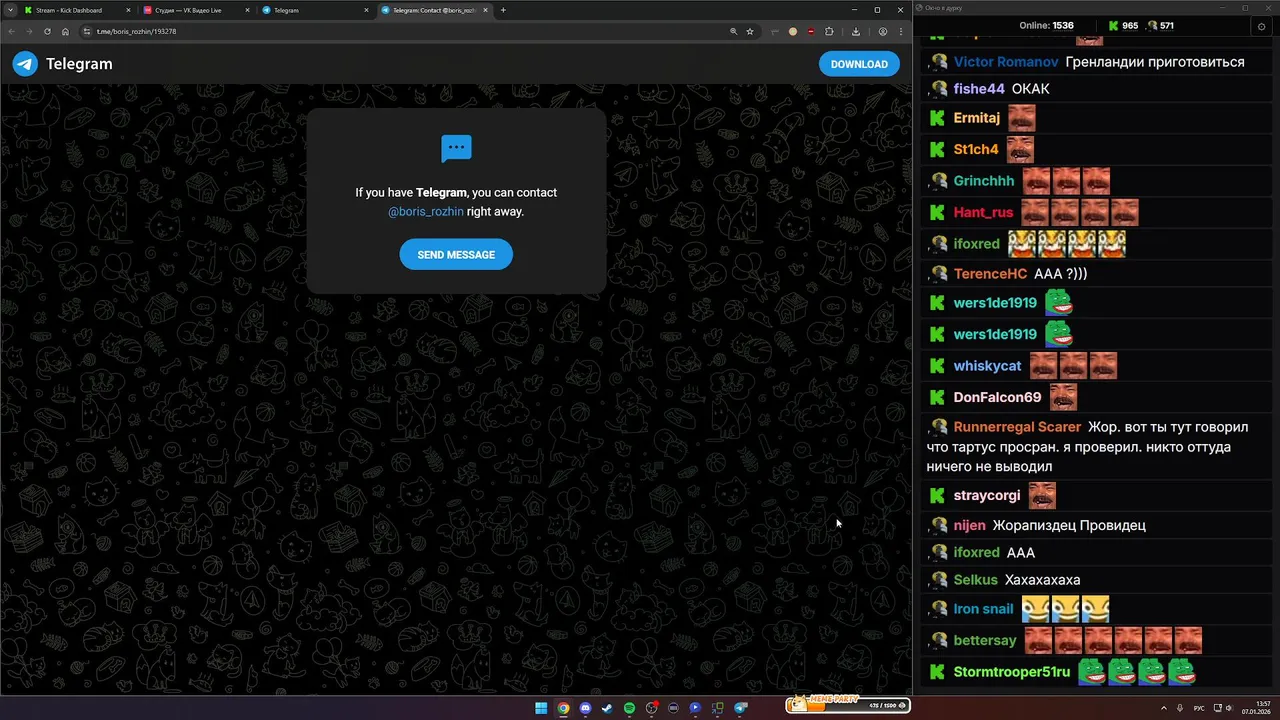This screenshot has width=1280, height=720.
Task: Show the browser downloads
Action: (856, 31)
